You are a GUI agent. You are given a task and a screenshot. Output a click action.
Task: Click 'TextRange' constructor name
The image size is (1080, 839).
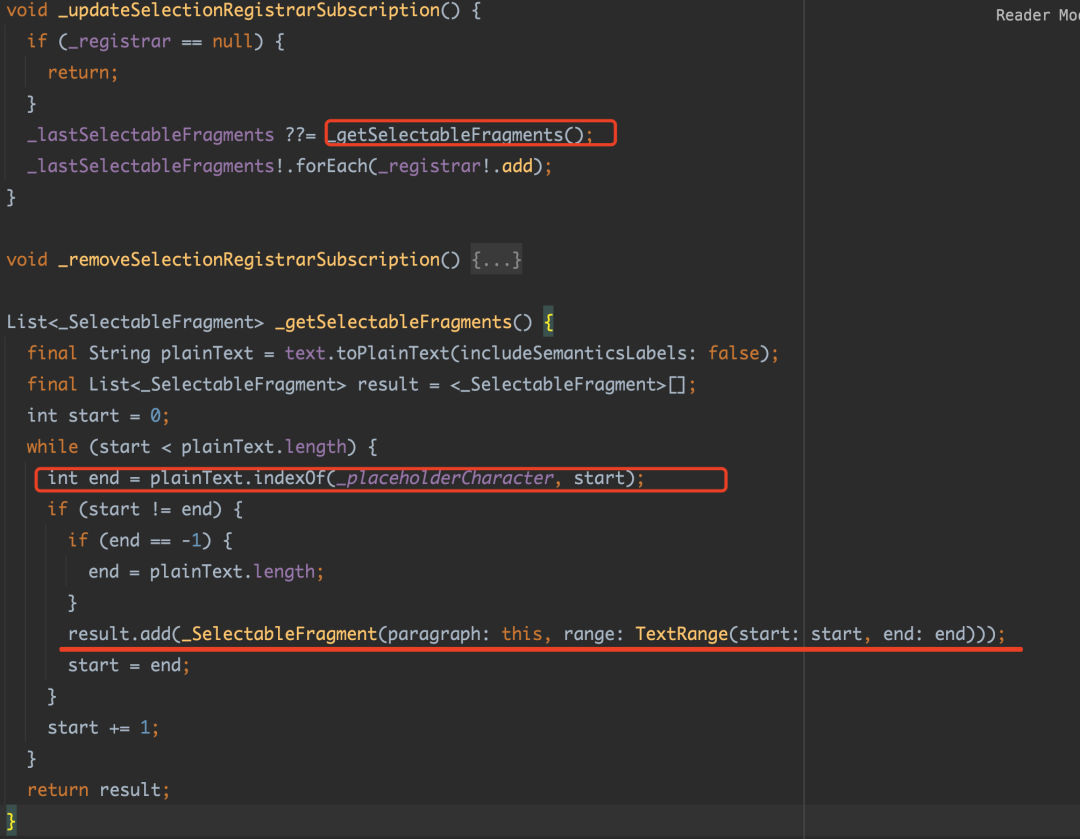click(681, 634)
